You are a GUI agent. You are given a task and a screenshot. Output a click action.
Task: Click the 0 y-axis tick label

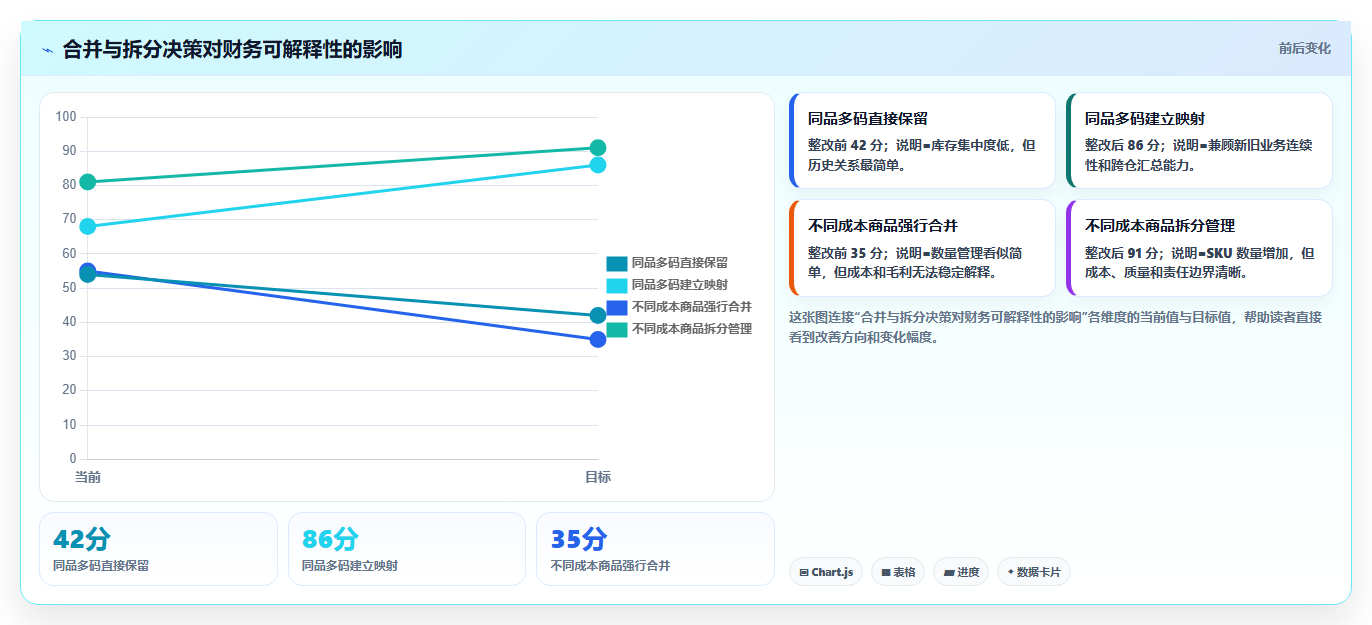click(x=73, y=459)
